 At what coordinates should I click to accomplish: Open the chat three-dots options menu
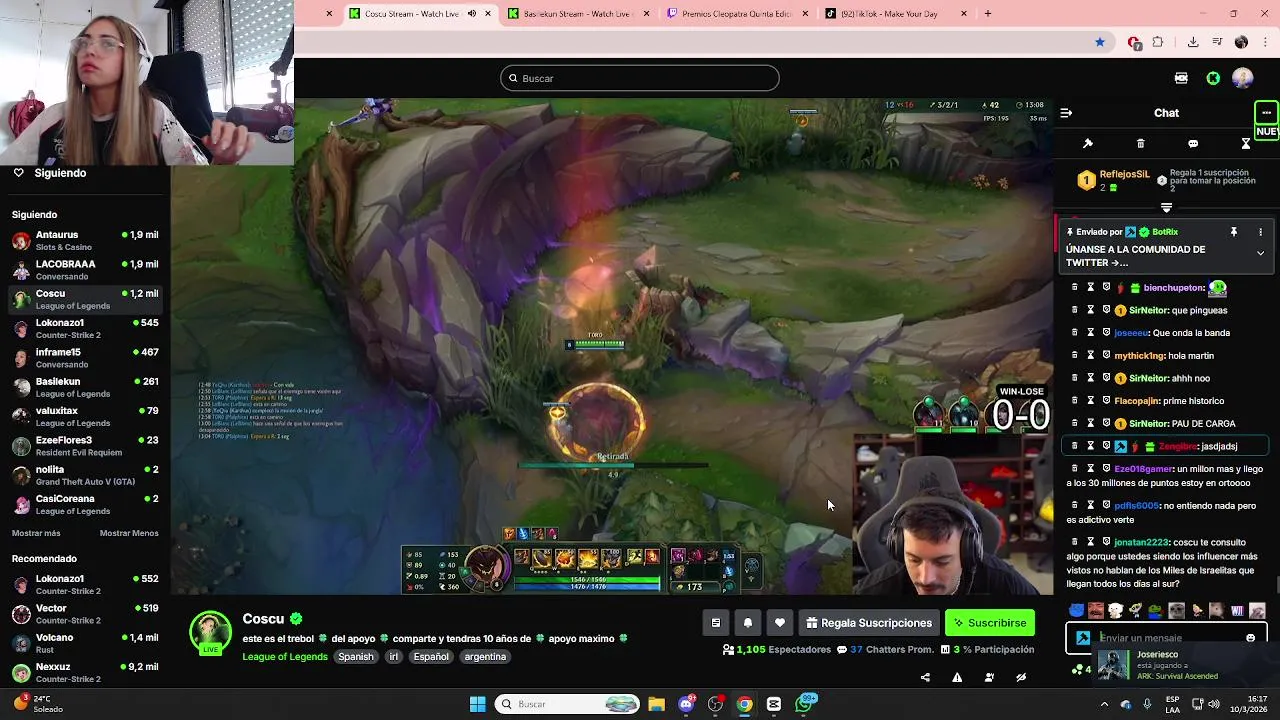point(1266,112)
